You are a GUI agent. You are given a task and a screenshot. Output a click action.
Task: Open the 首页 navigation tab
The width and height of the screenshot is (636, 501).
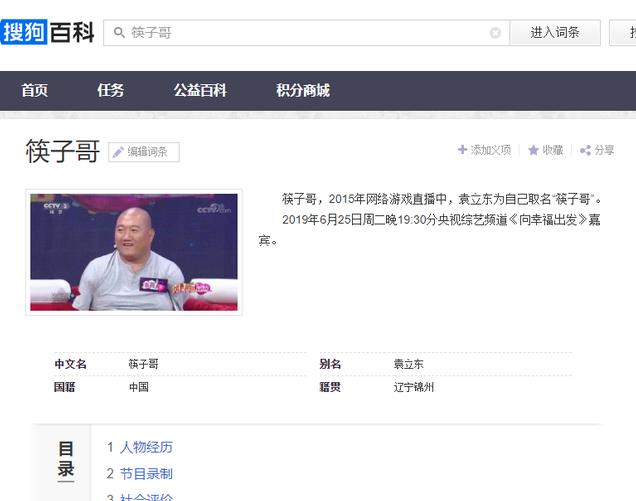(34, 90)
